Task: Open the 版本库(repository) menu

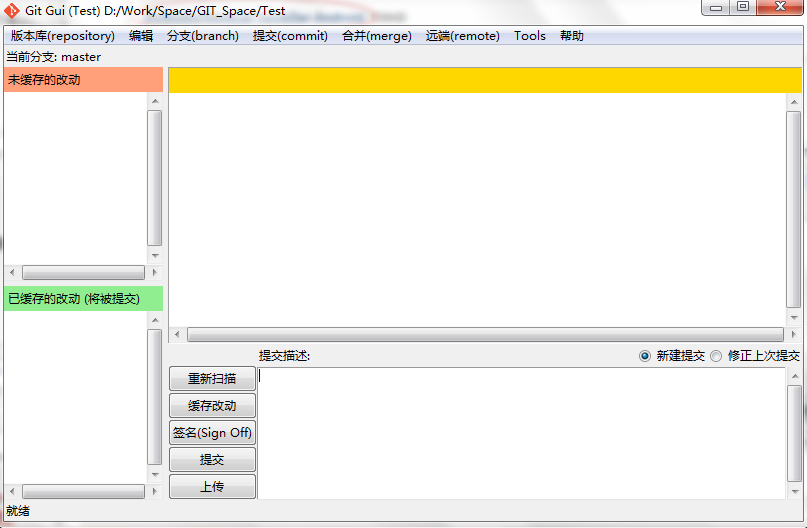Action: tap(63, 36)
